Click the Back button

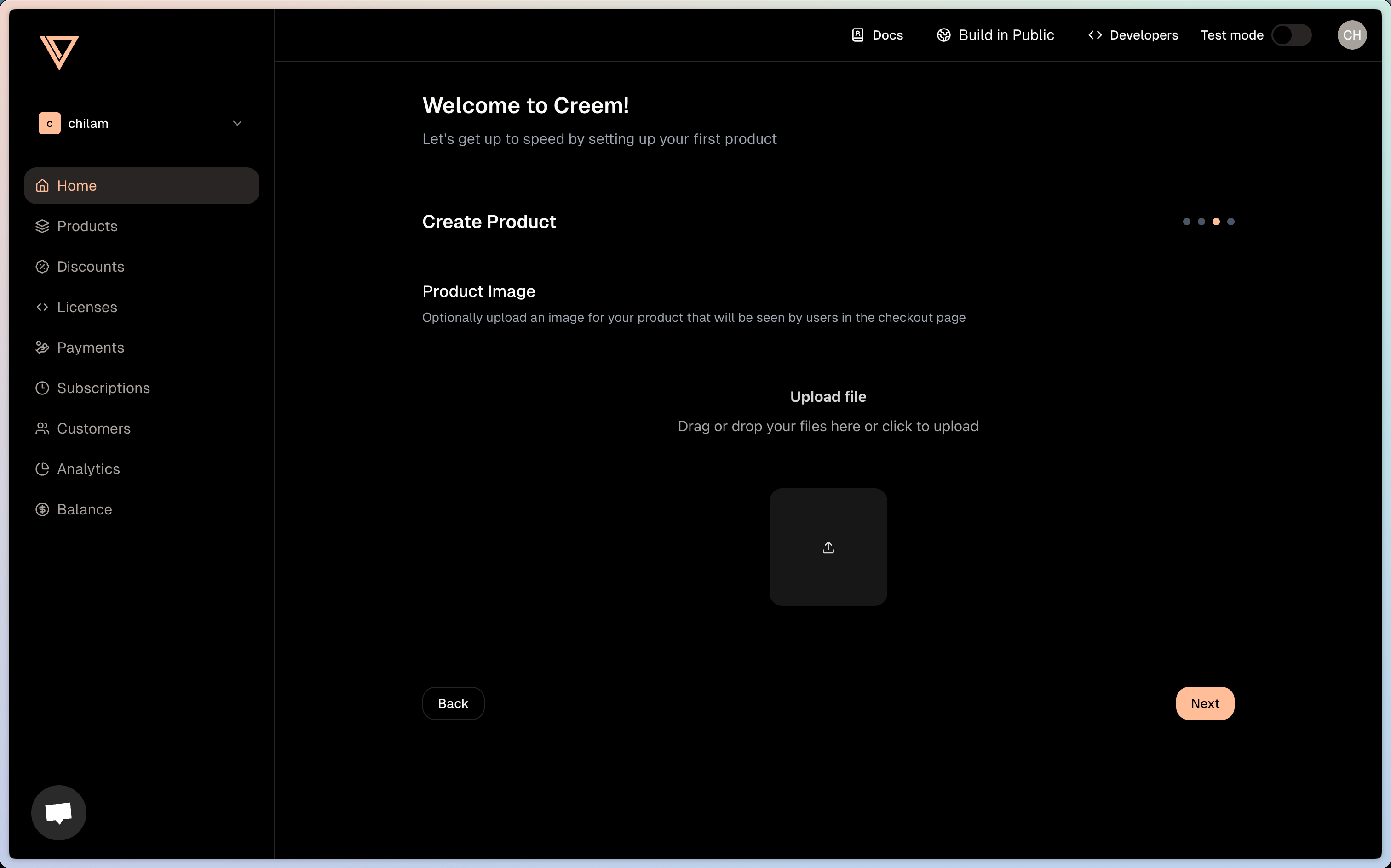453,703
